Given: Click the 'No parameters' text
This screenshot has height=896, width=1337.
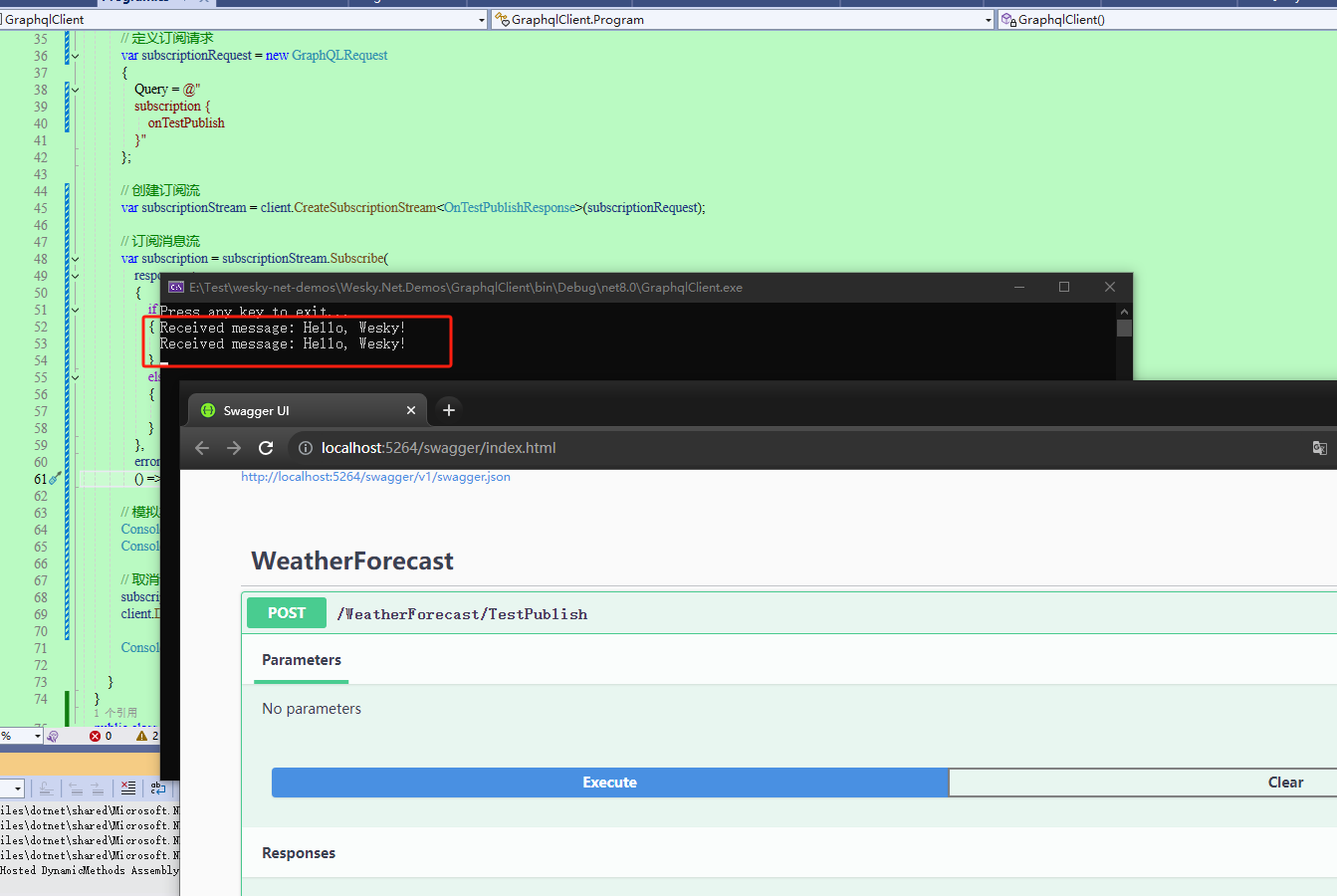Looking at the screenshot, I should coord(312,709).
